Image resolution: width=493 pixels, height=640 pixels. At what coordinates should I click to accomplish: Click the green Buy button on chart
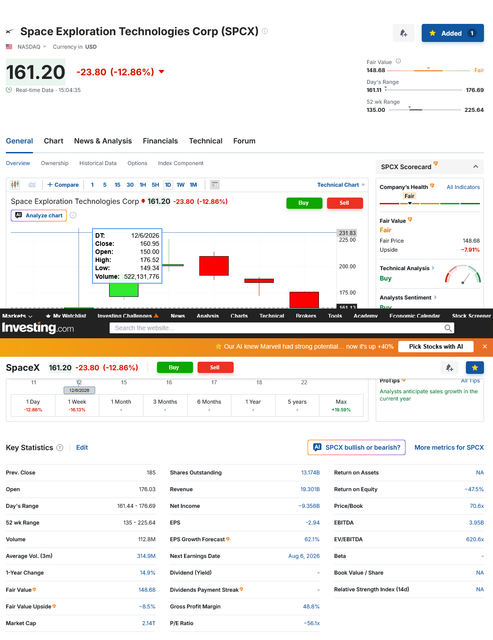click(x=304, y=203)
